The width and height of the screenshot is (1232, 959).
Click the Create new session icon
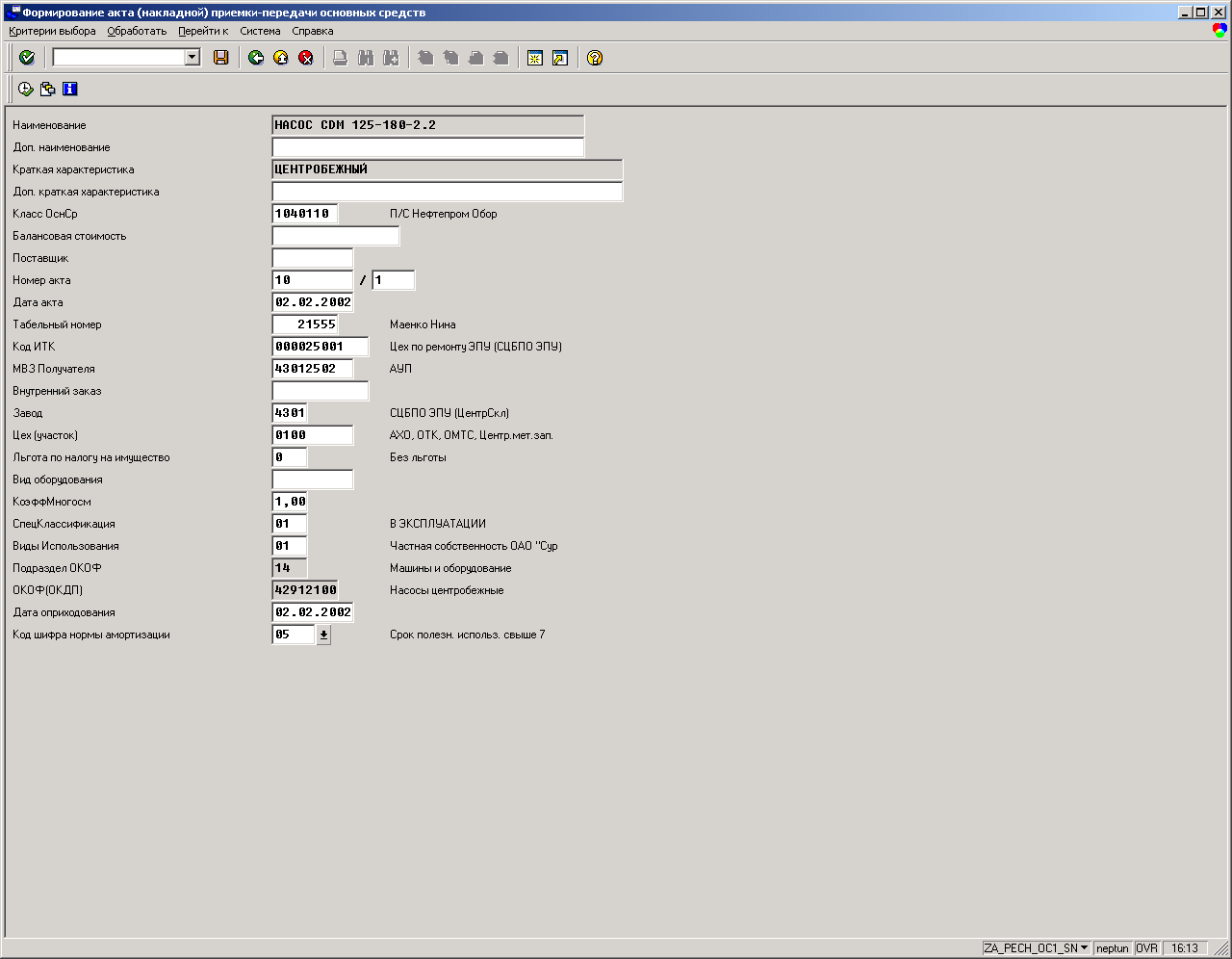(x=535, y=58)
